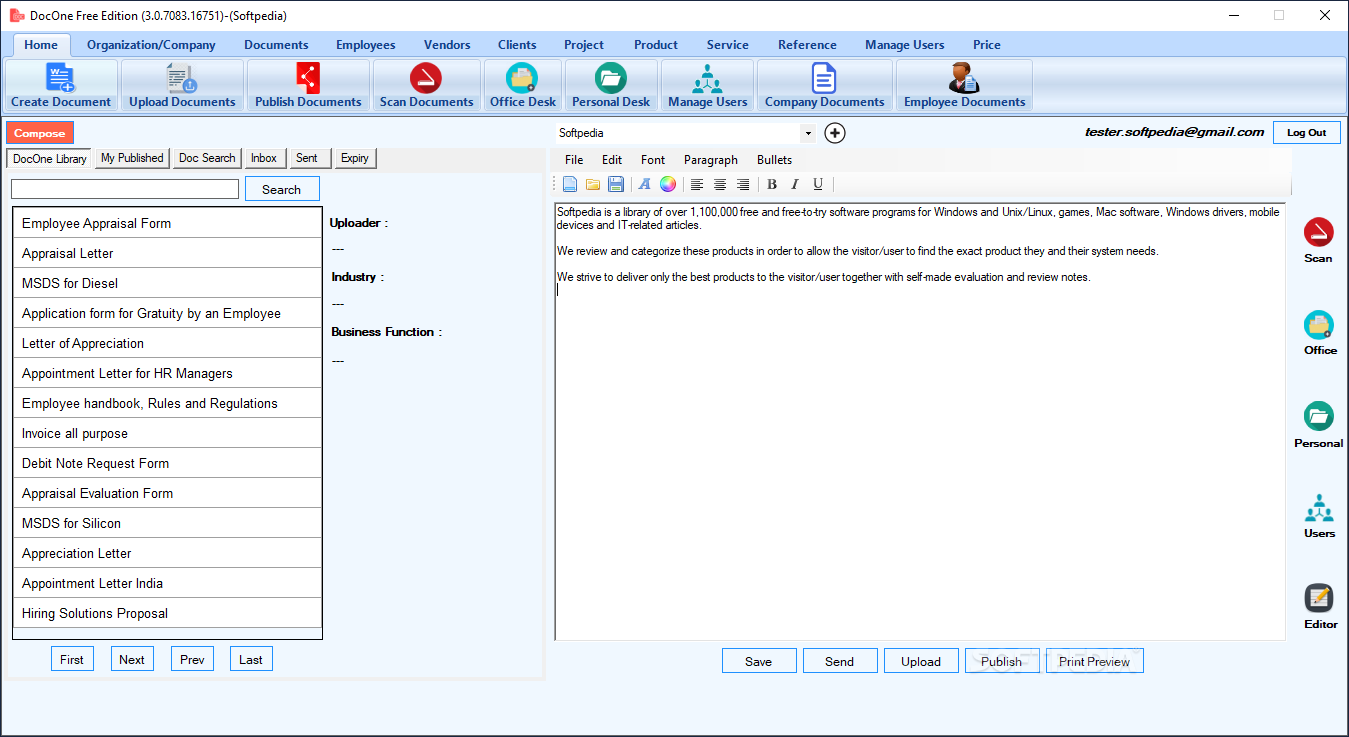Expand the Softpedia combo box
Image resolution: width=1349 pixels, height=737 pixels.
click(808, 133)
